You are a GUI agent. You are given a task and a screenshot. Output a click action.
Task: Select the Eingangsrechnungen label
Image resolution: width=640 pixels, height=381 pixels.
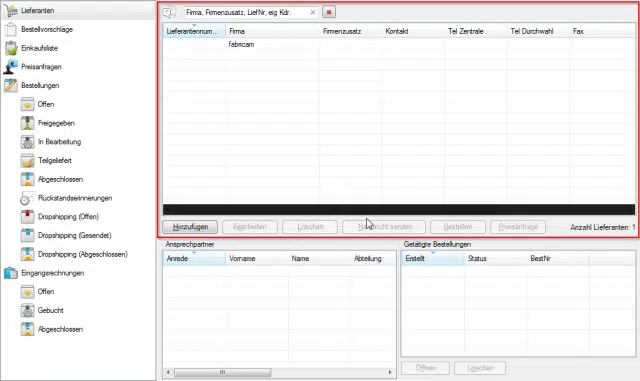click(53, 273)
